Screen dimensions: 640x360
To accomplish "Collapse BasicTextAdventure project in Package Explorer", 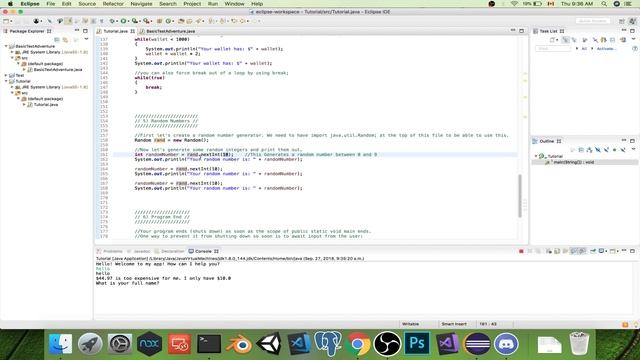I will (x=6, y=46).
